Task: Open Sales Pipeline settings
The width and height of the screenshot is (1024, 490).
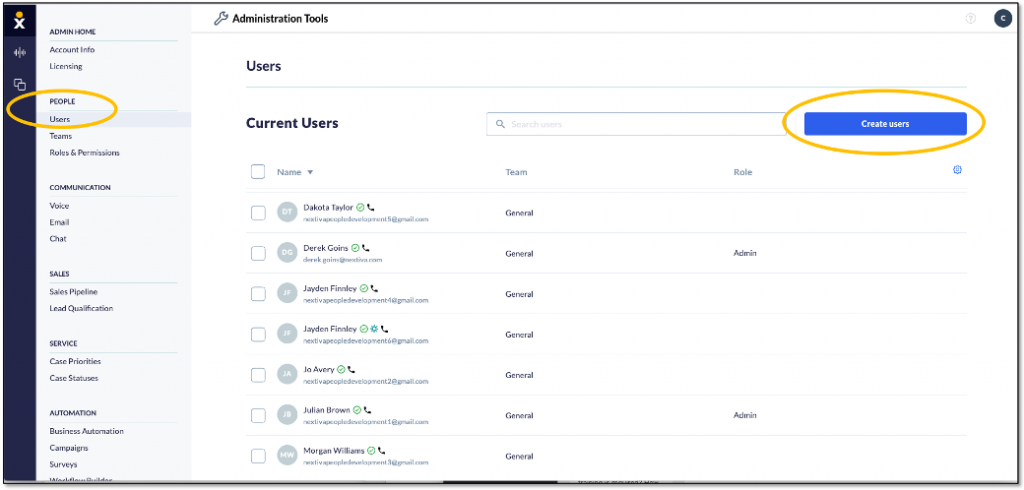Action: pos(73,292)
